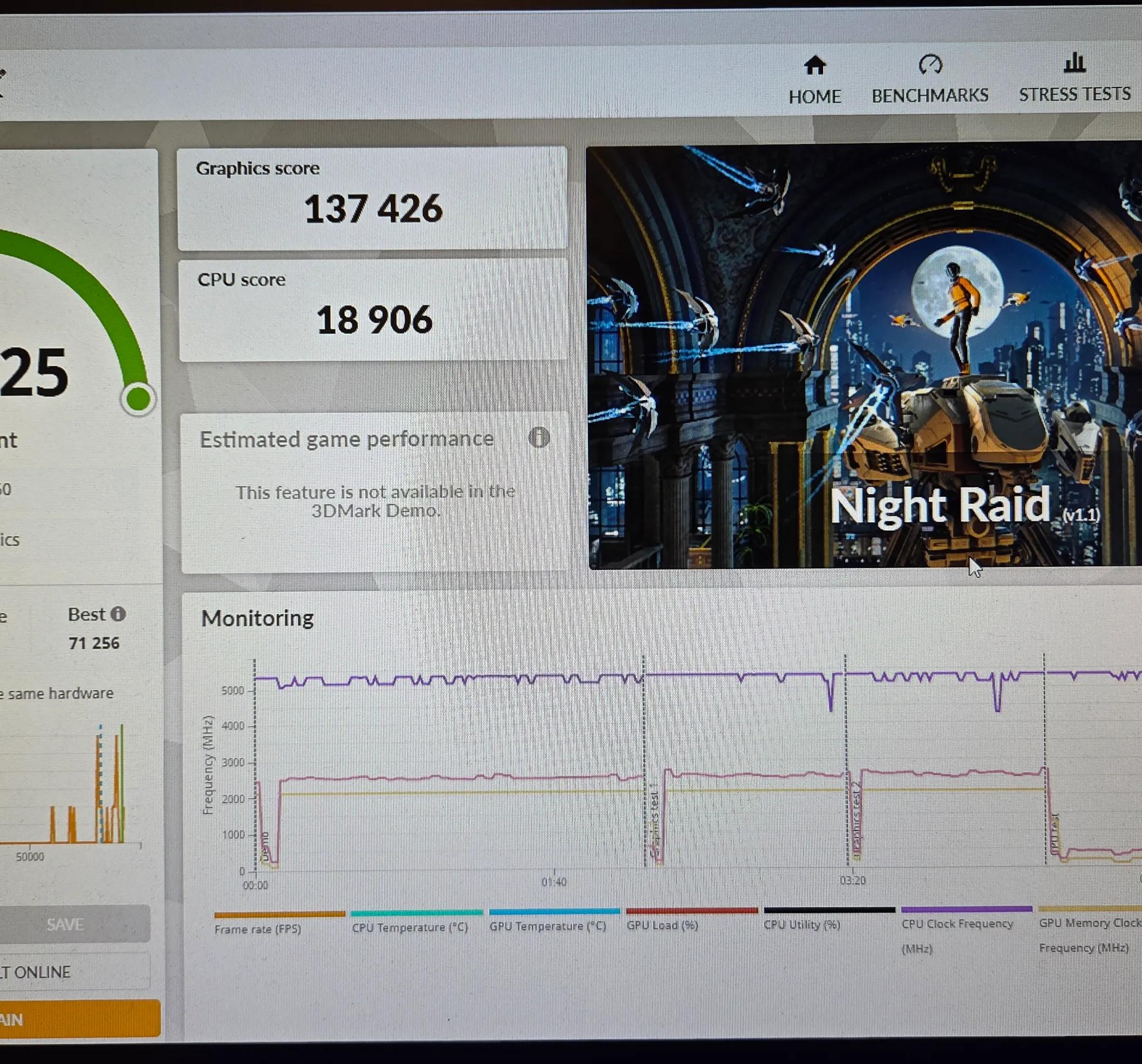Click the orange button below Online

click(79, 1019)
